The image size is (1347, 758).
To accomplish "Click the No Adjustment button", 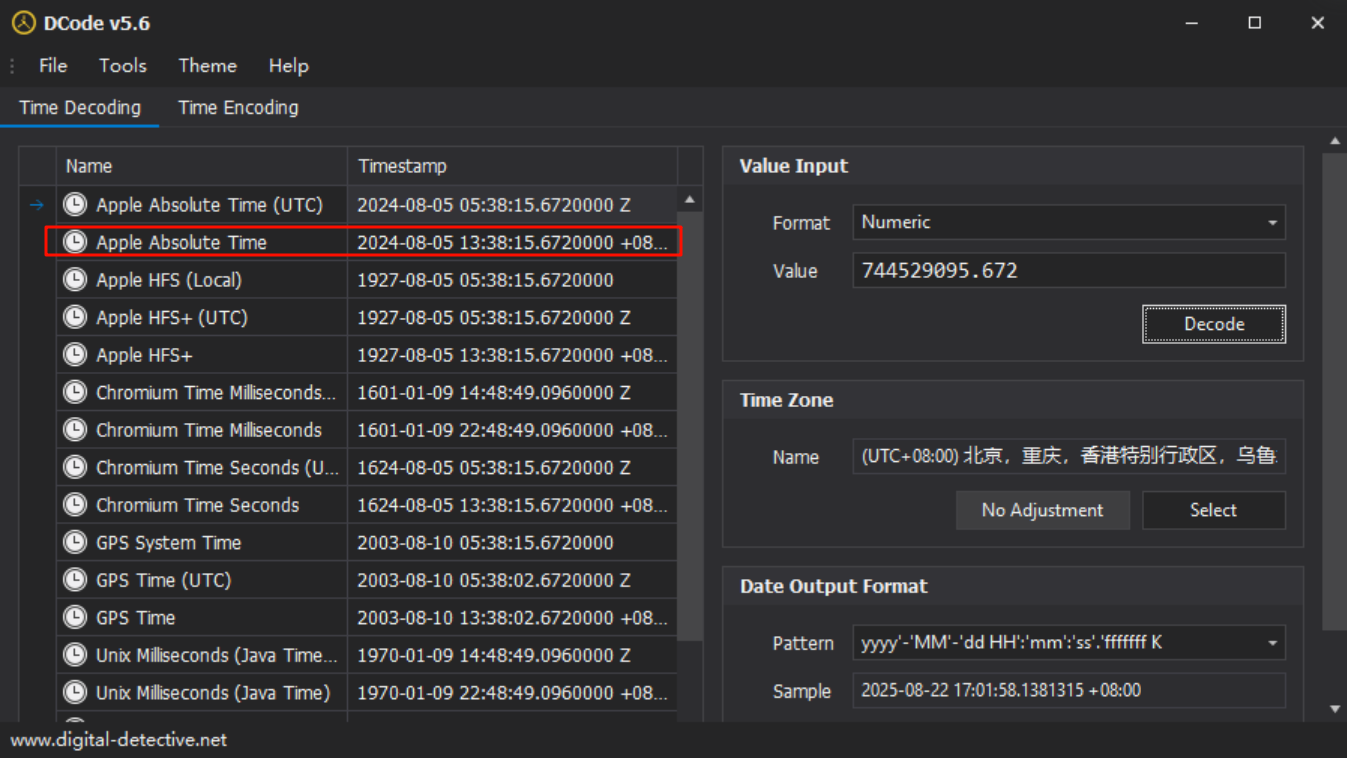I will coord(1042,510).
